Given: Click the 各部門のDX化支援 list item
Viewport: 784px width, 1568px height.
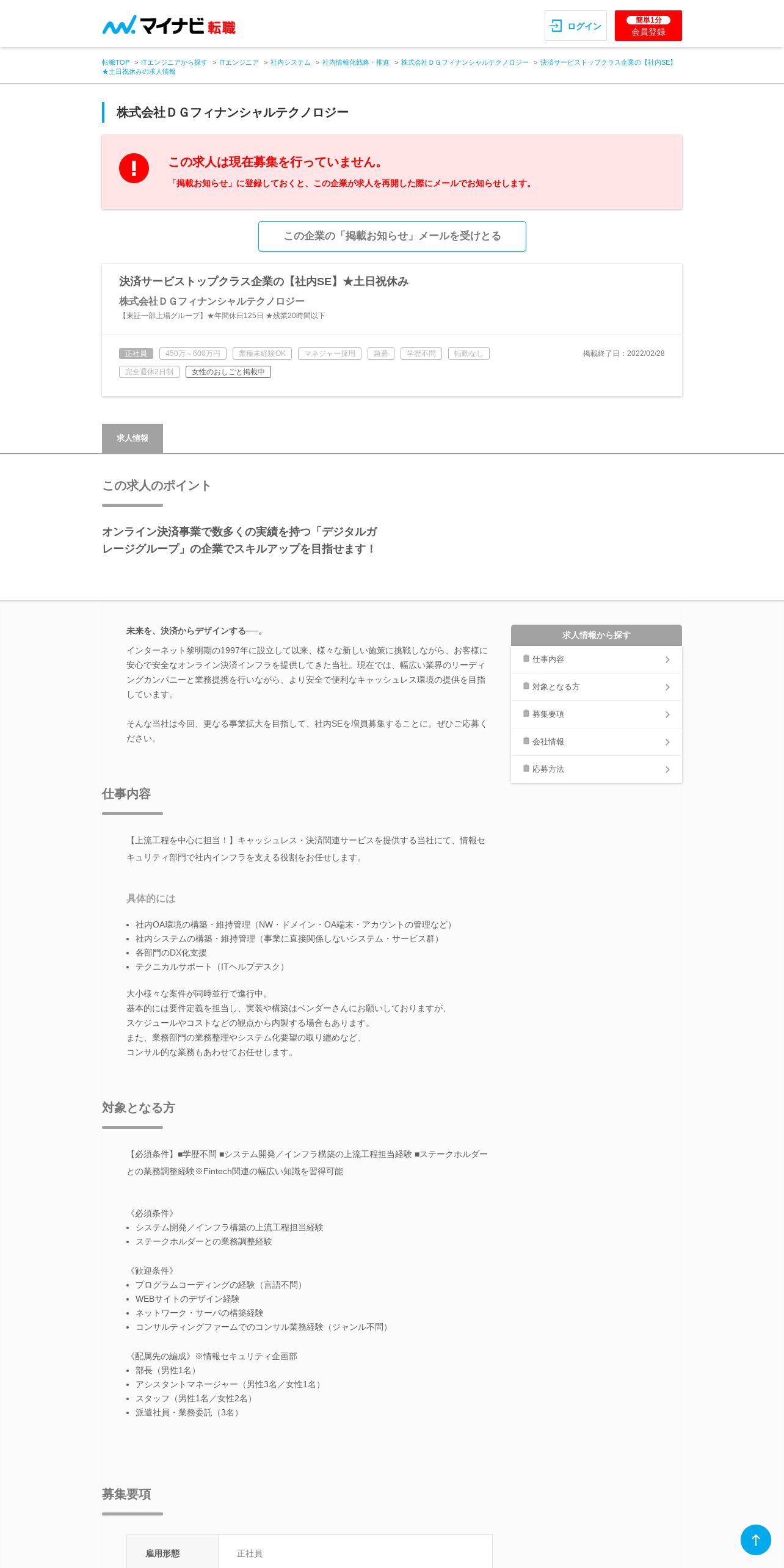Looking at the screenshot, I should [x=171, y=953].
